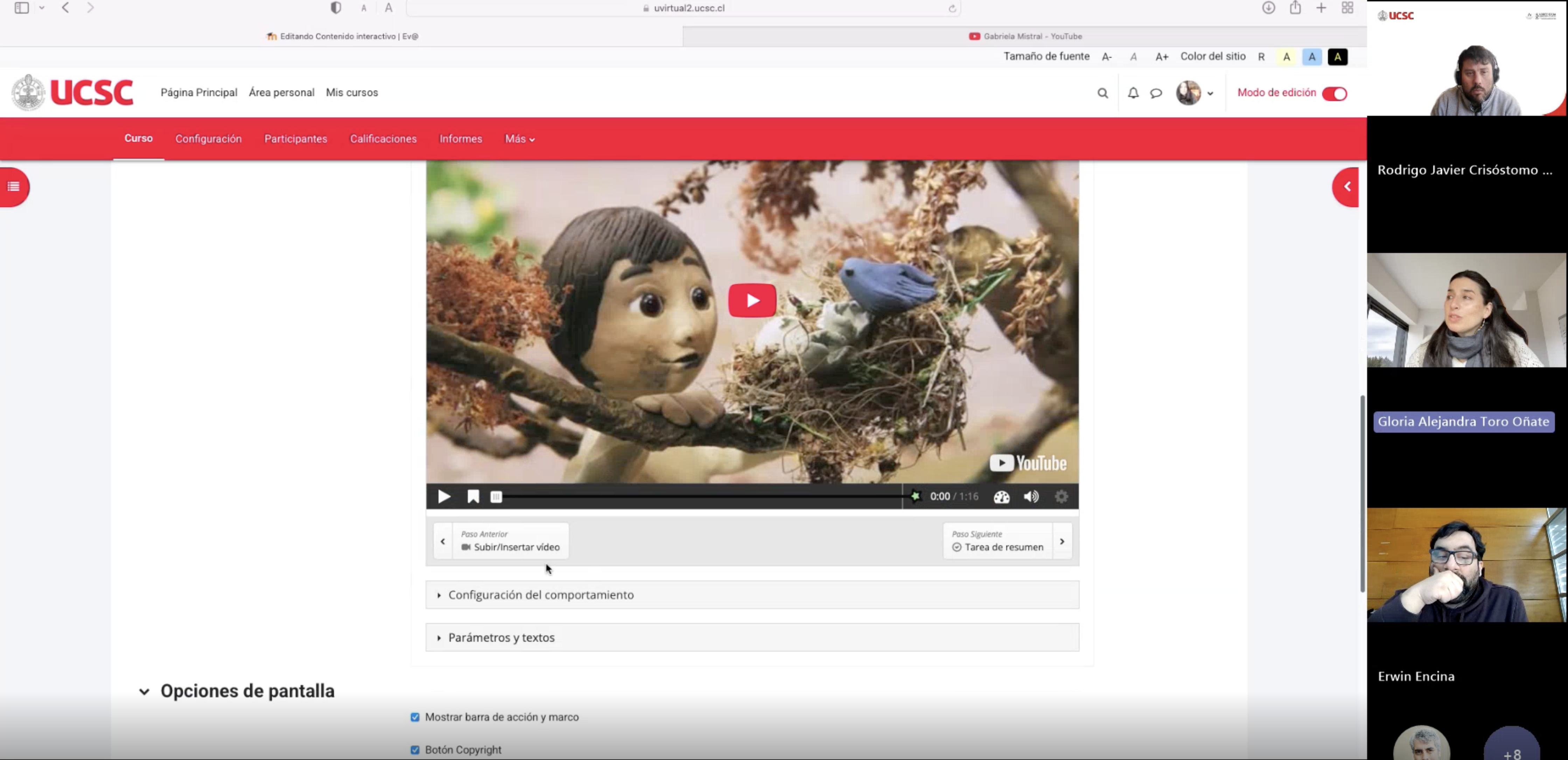The image size is (1568, 760).
Task: Show tab overview grid icon
Action: tap(1347, 8)
